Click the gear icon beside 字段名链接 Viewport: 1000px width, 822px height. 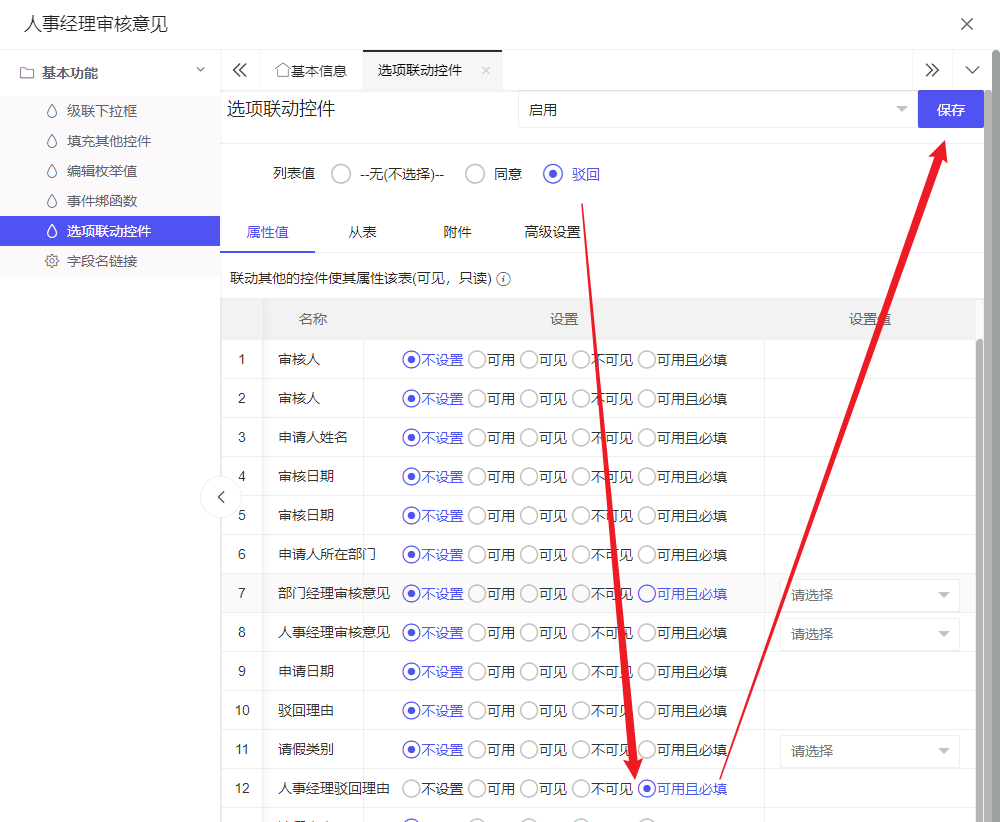click(52, 261)
